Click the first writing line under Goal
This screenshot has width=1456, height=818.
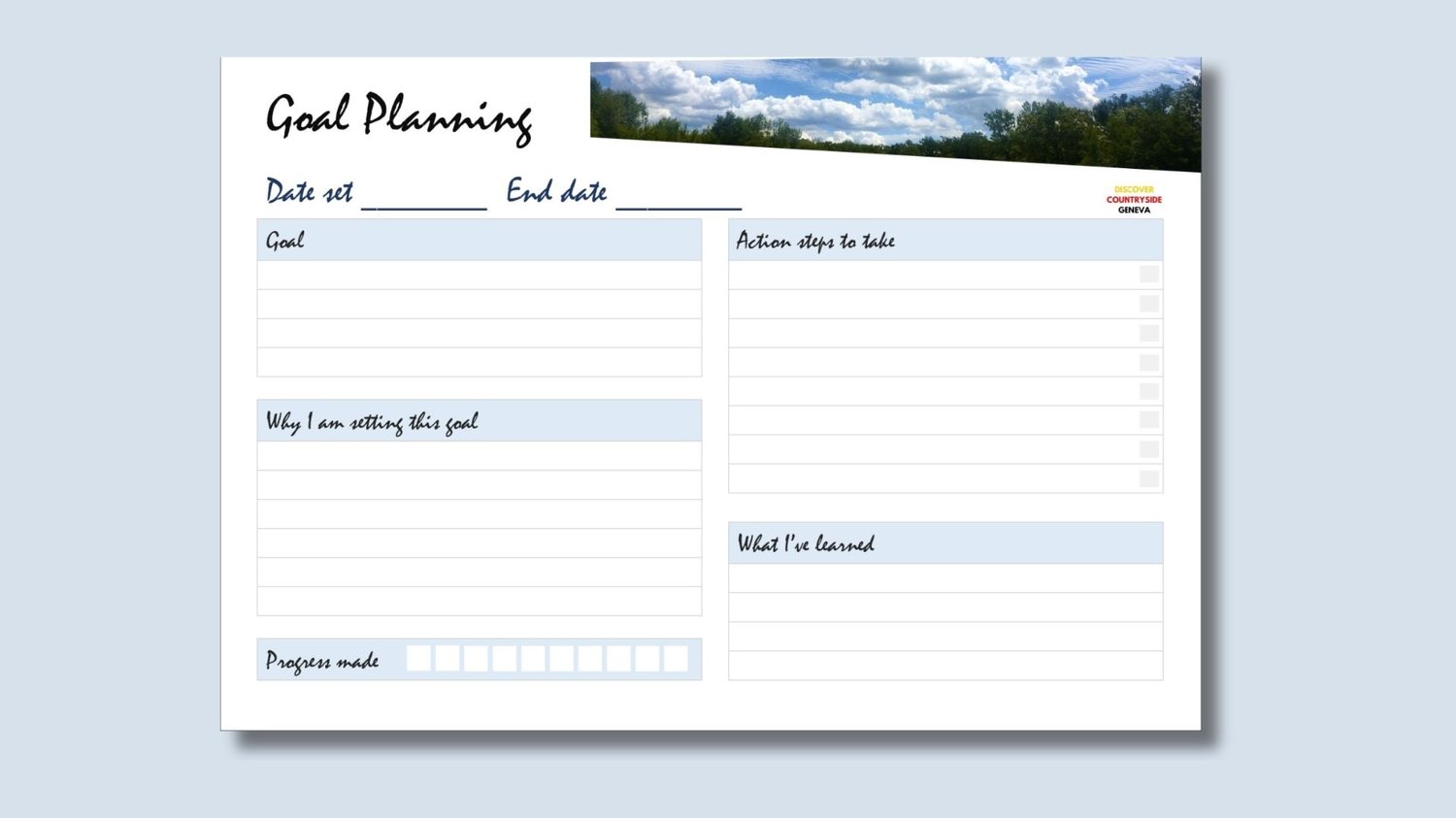tap(480, 275)
